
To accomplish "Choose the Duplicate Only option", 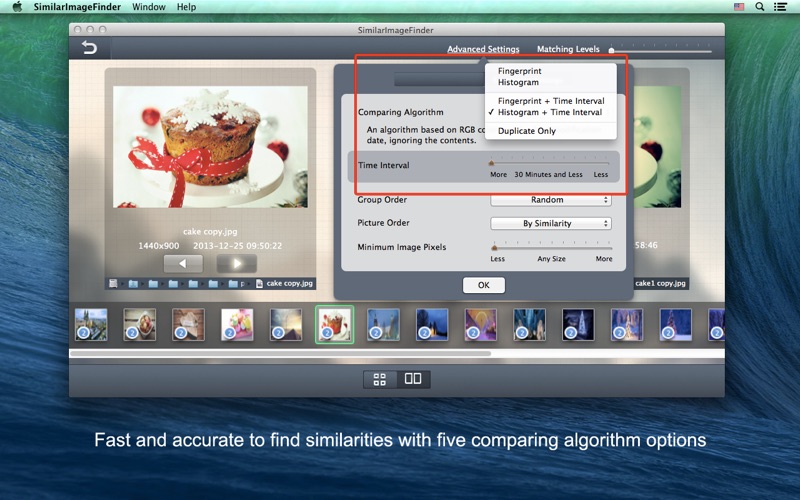I will (527, 131).
